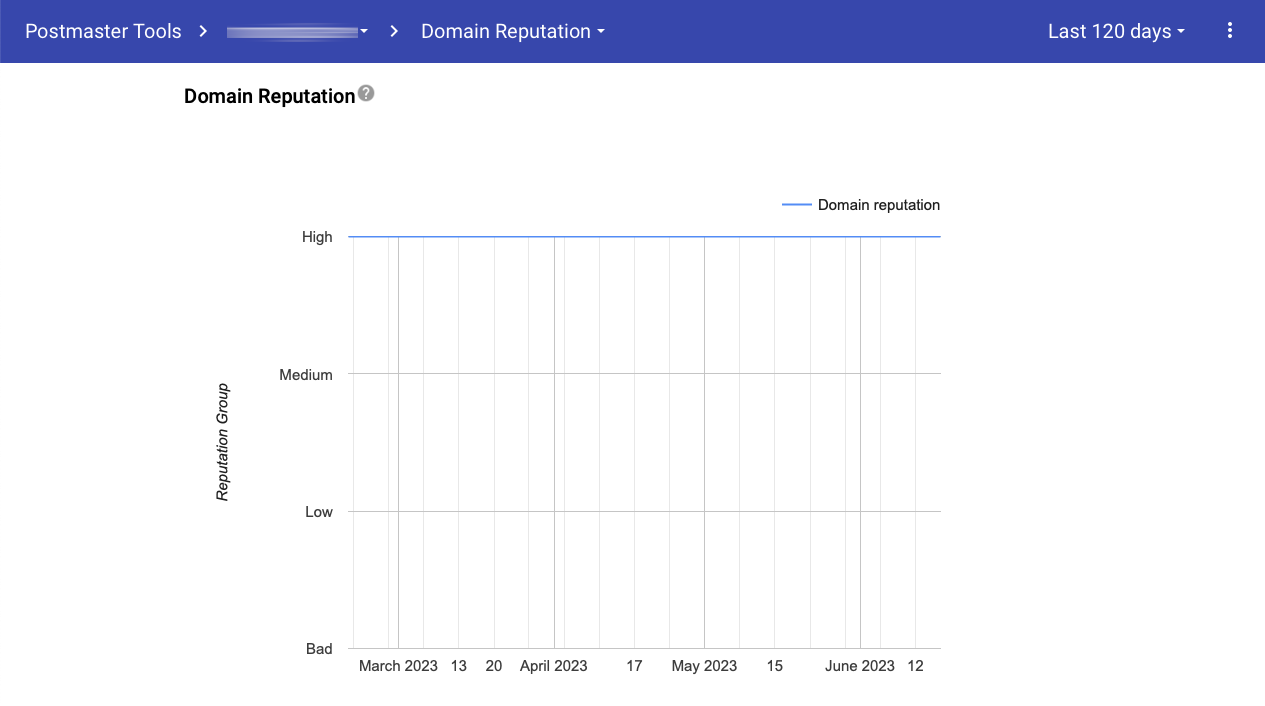Image resolution: width=1265 pixels, height=706 pixels.
Task: Navigate back via the Postmaster Tools link
Action: pos(103,31)
